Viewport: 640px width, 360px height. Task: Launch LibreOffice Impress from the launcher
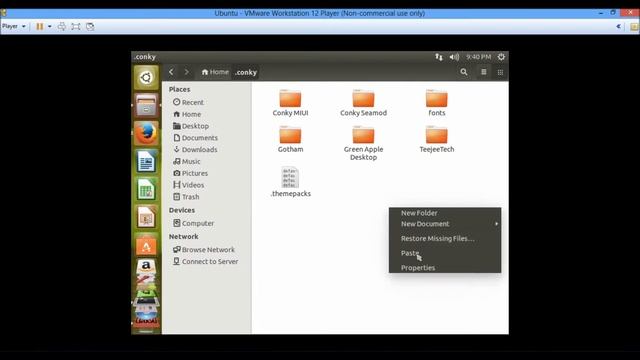(x=146, y=217)
